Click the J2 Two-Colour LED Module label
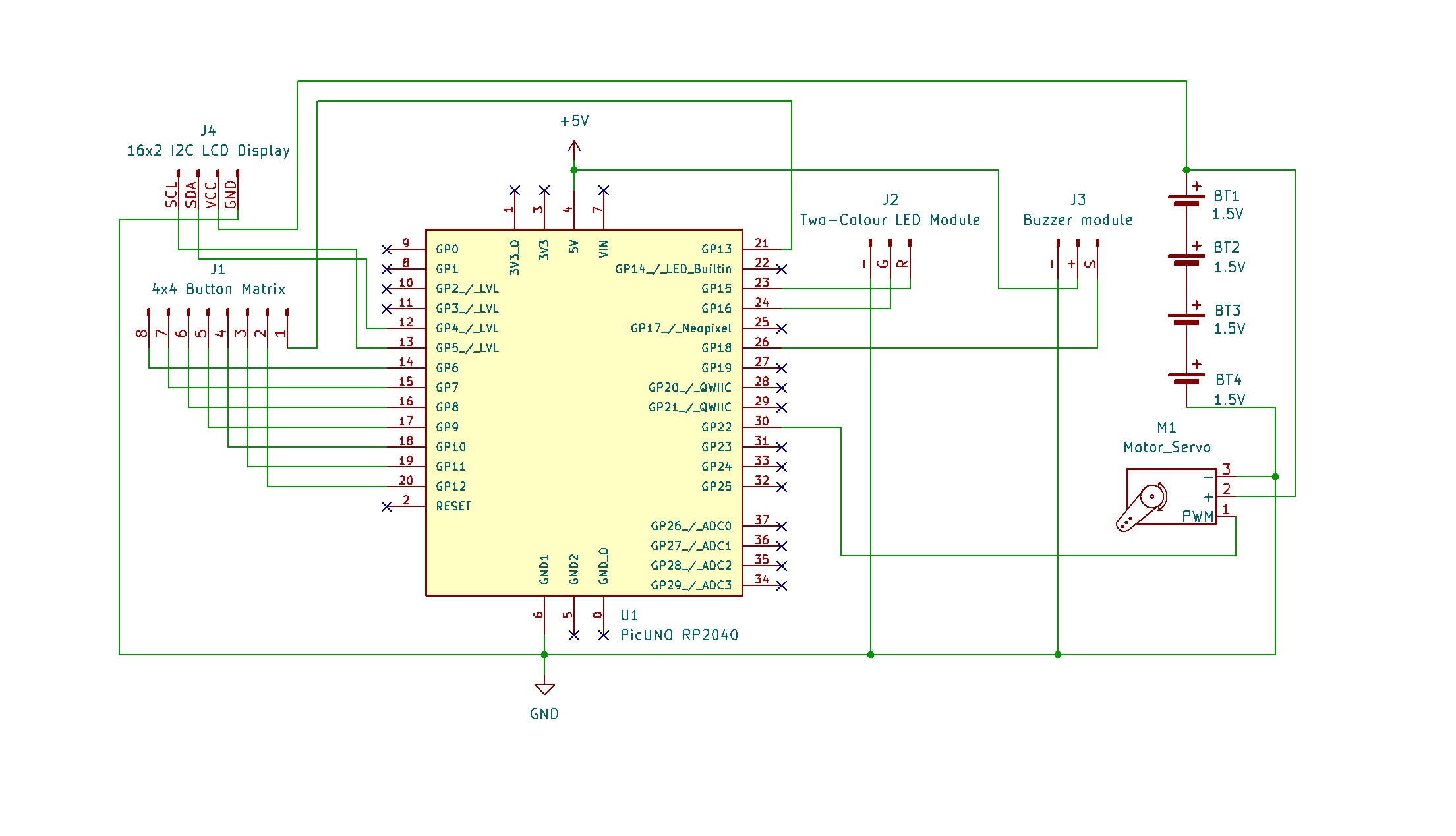 coord(890,220)
